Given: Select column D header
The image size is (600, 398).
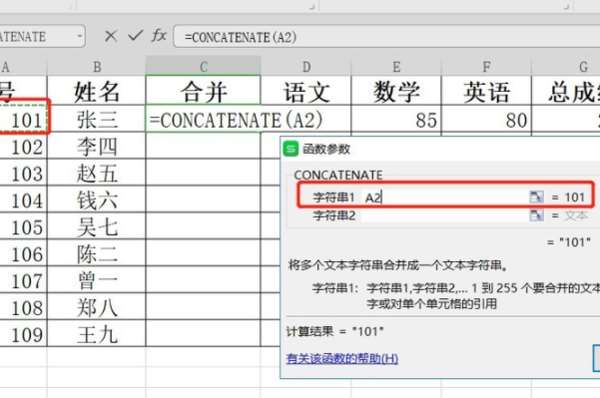Looking at the screenshot, I should (x=306, y=67).
